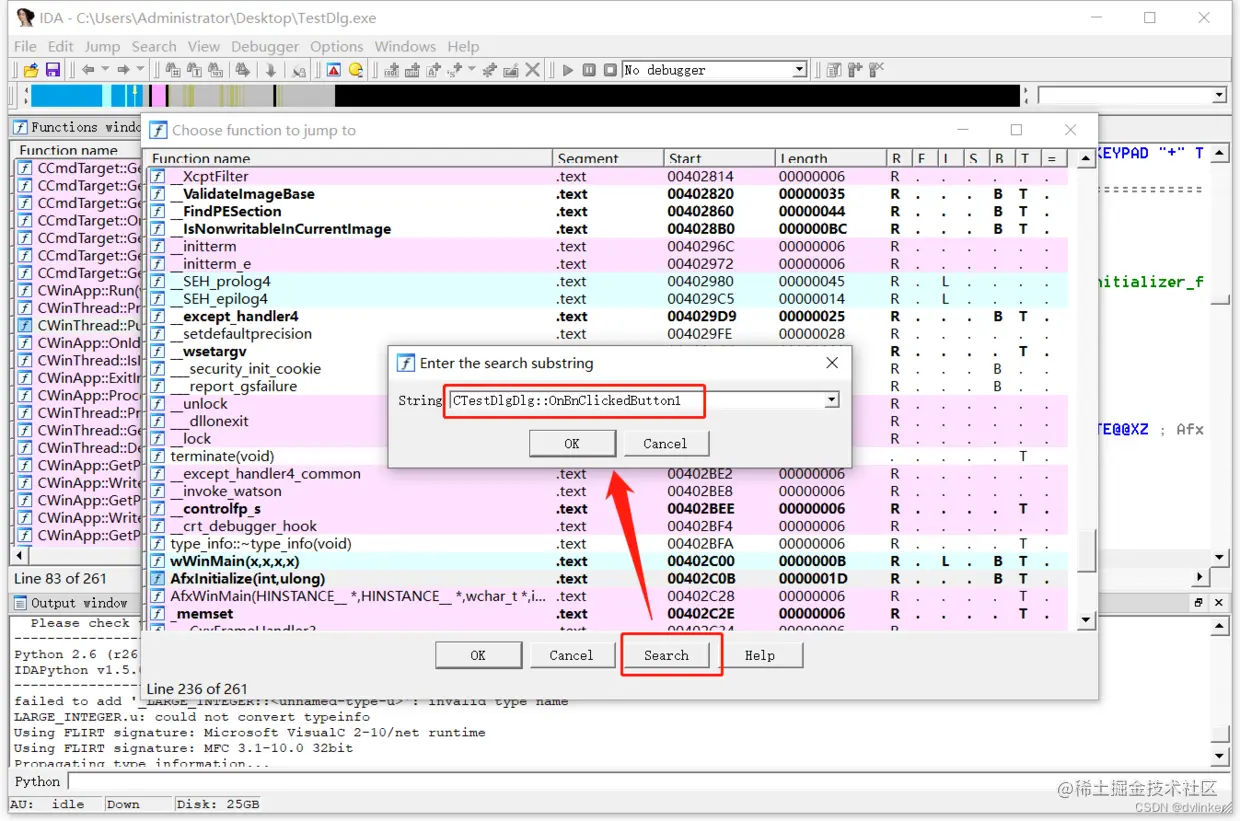Stop the process with the square icon
This screenshot has width=1240, height=821.
tap(610, 70)
